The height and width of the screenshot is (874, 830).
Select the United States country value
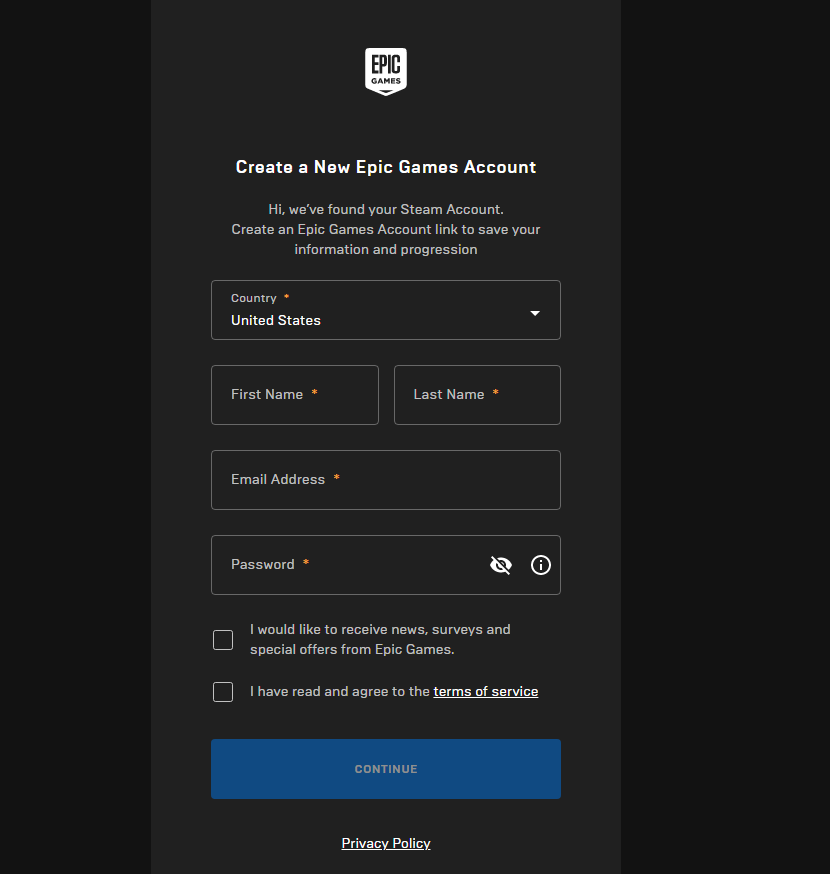276,320
